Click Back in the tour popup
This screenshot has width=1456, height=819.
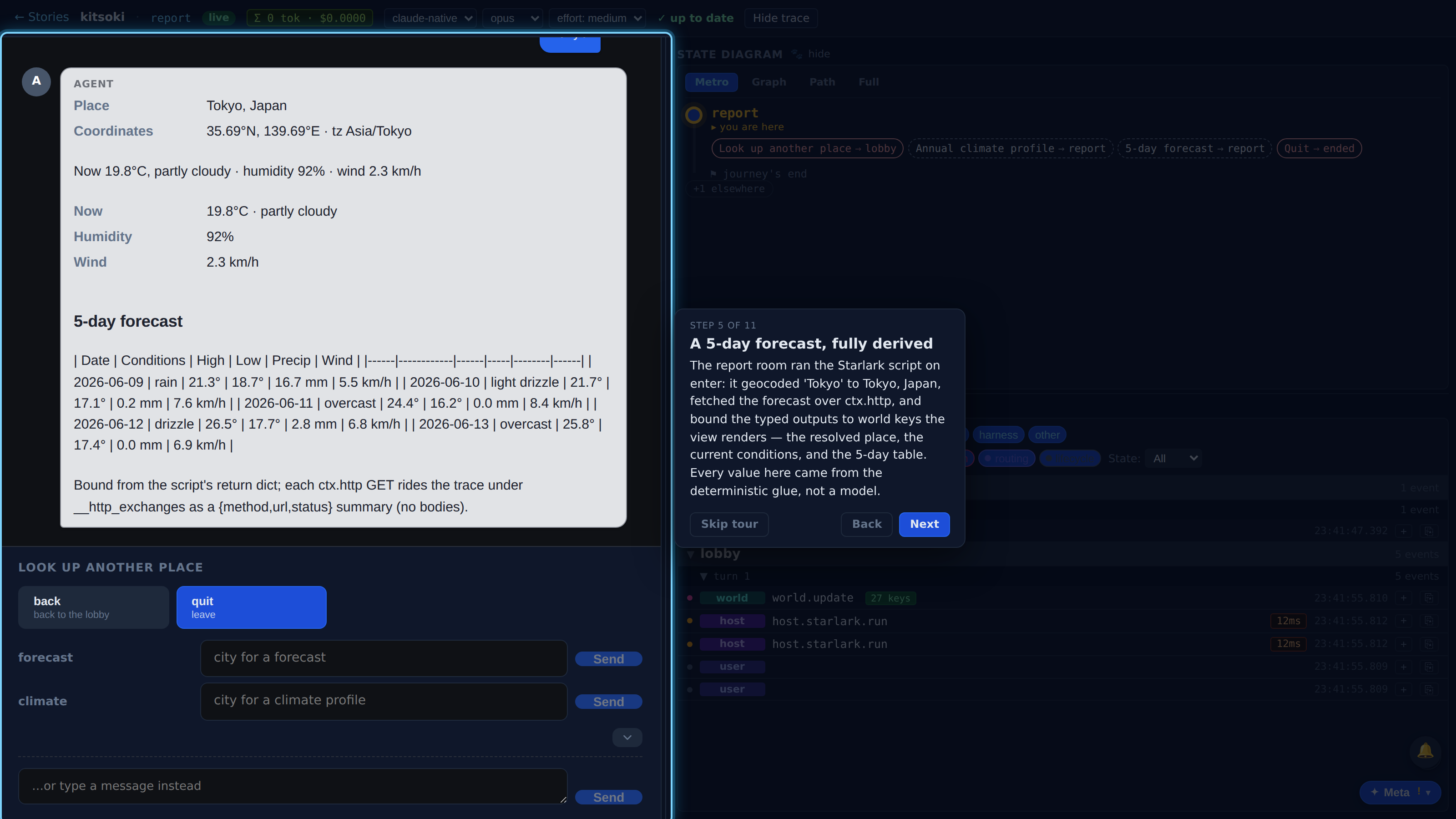pos(866,524)
